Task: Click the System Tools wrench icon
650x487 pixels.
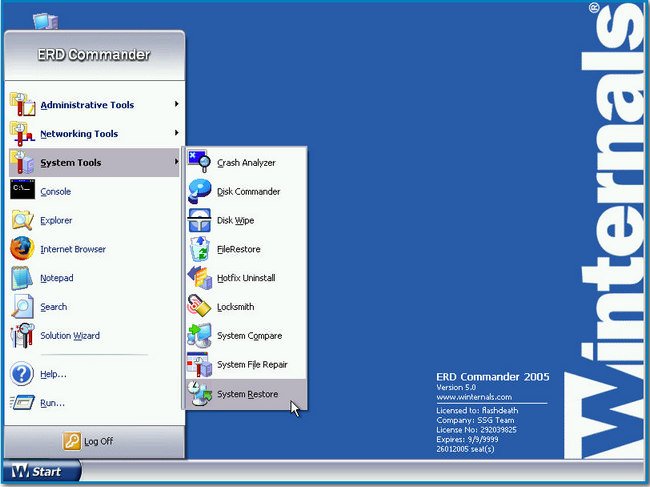Action: point(22,162)
